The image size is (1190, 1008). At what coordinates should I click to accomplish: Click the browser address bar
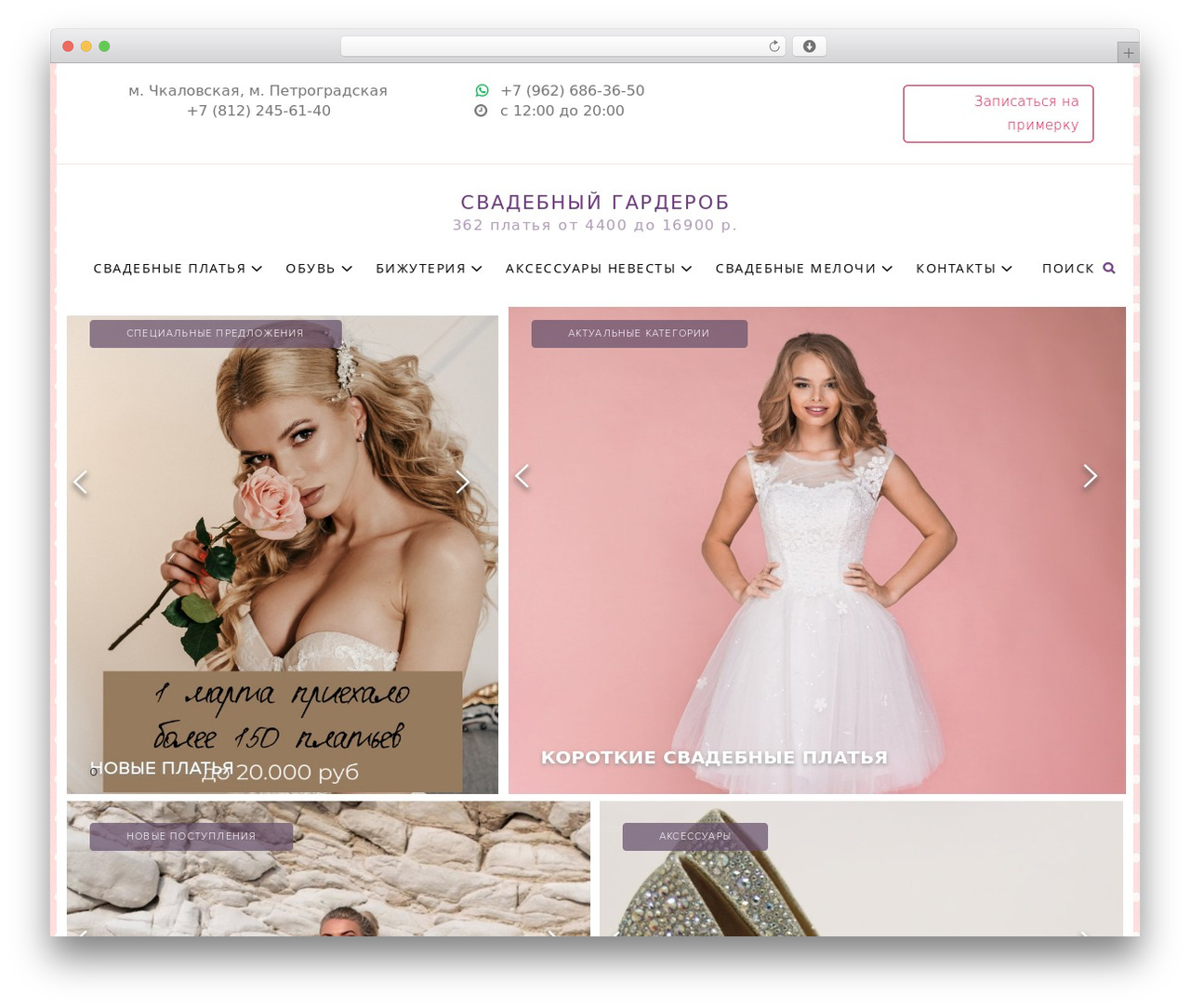point(563,46)
